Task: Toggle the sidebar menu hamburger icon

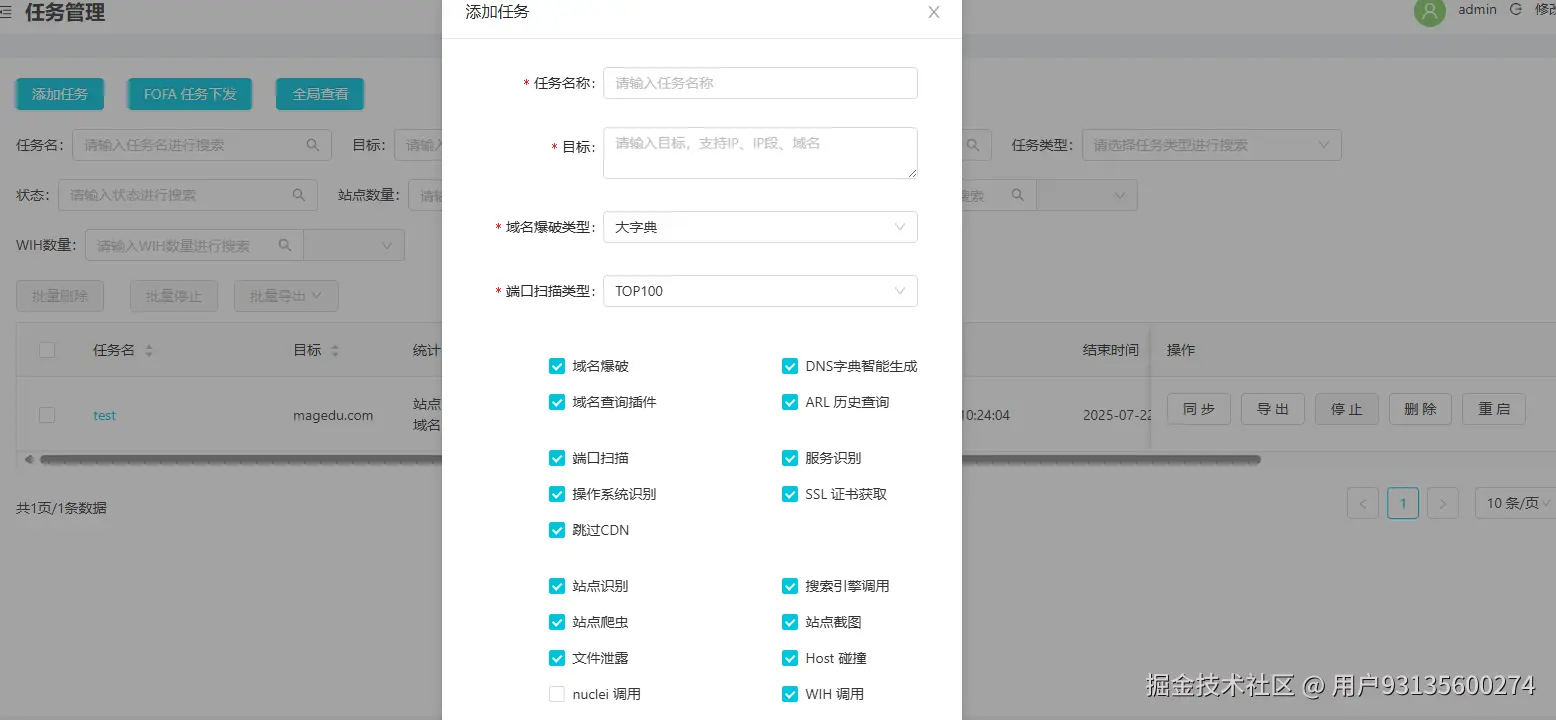Action: pos(6,12)
